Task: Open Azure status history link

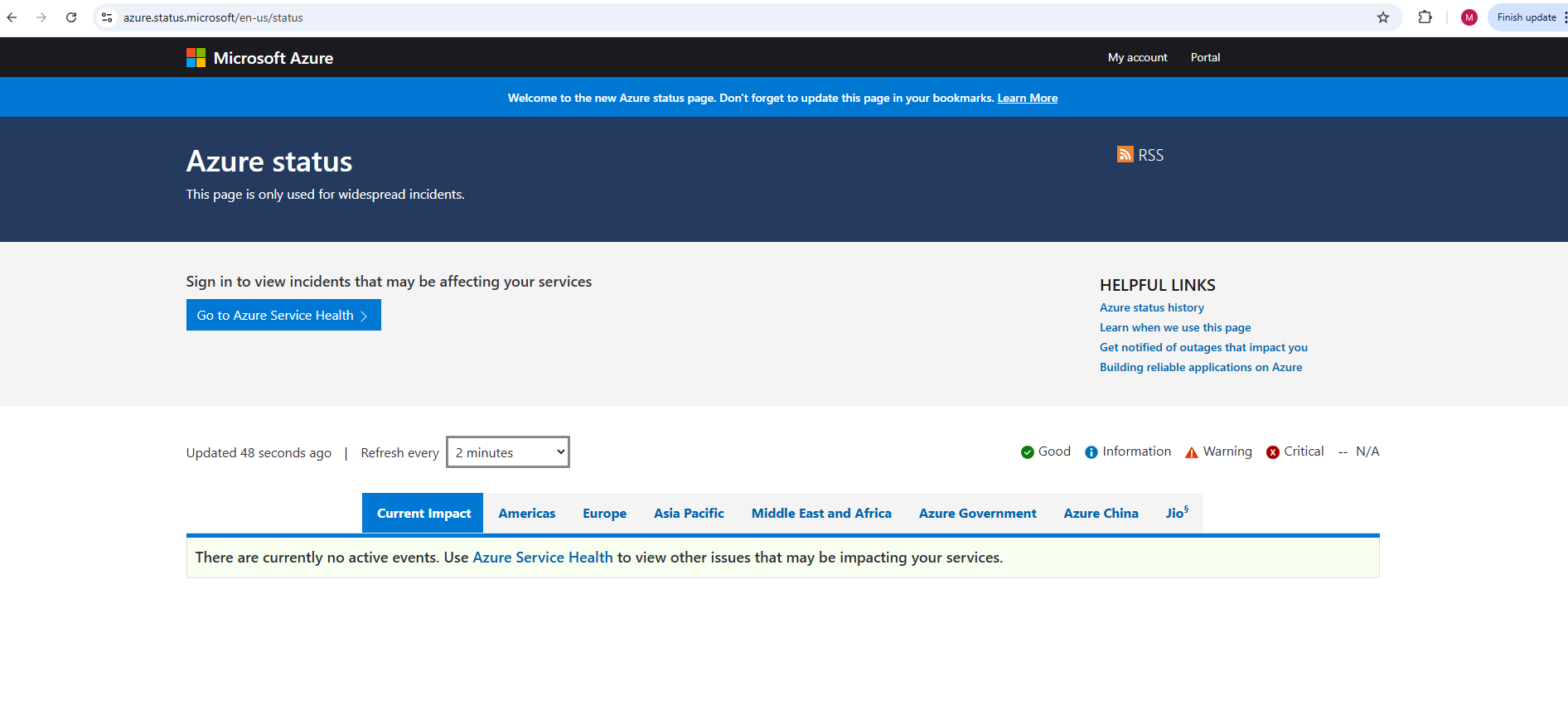Action: 1152,307
